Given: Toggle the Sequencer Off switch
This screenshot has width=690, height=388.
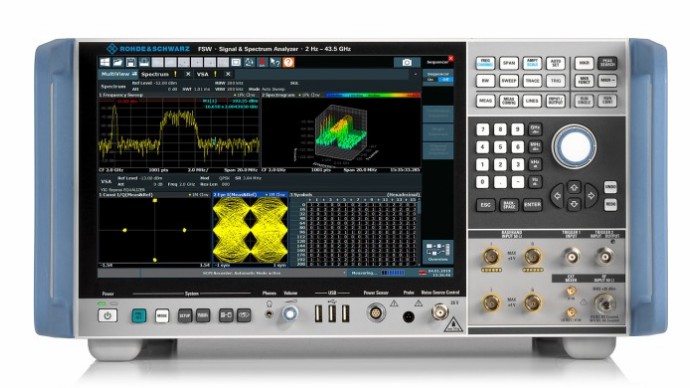Looking at the screenshot, I should (446, 80).
